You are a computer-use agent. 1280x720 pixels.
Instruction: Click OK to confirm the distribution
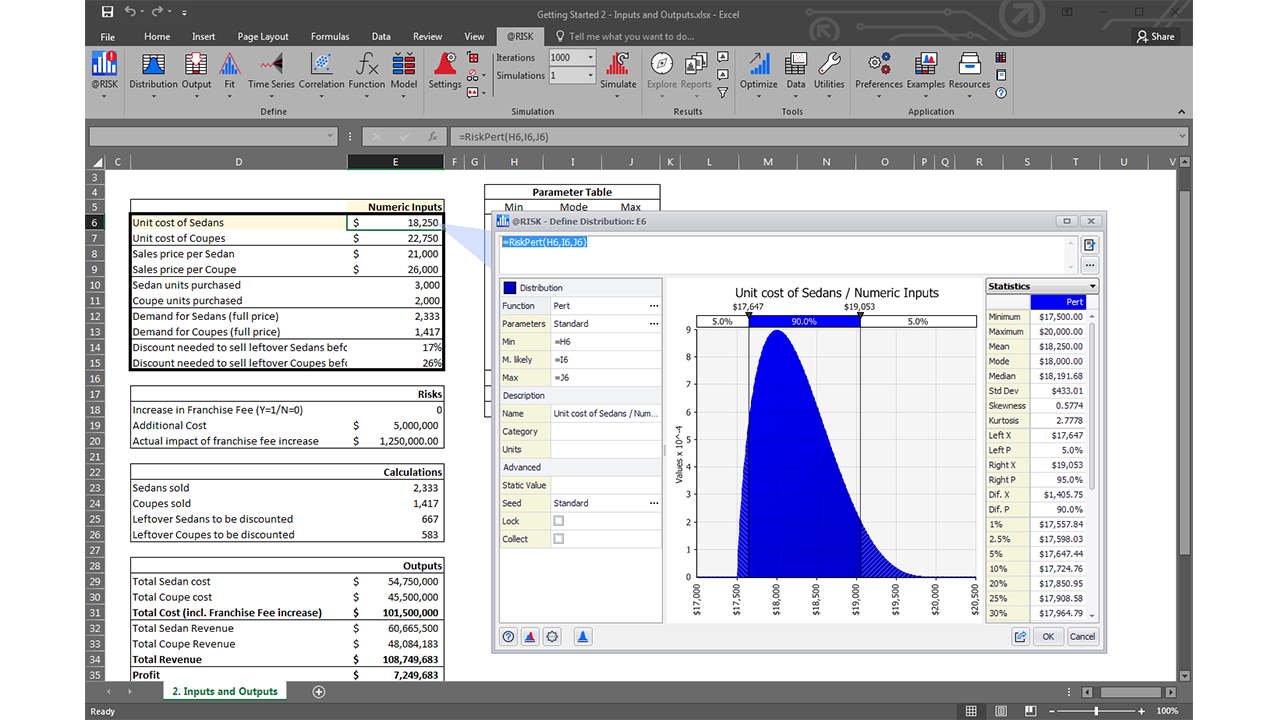click(x=1048, y=636)
